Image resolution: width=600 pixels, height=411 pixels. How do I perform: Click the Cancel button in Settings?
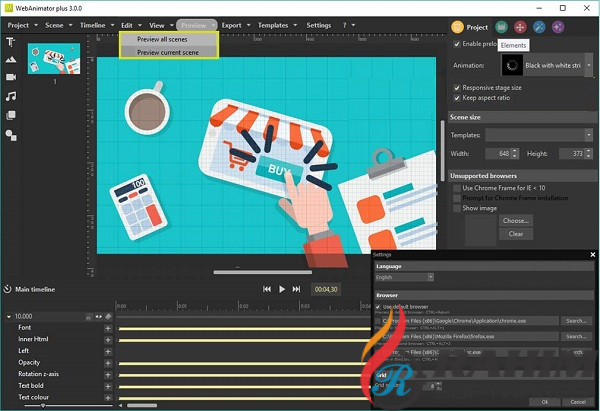point(577,403)
